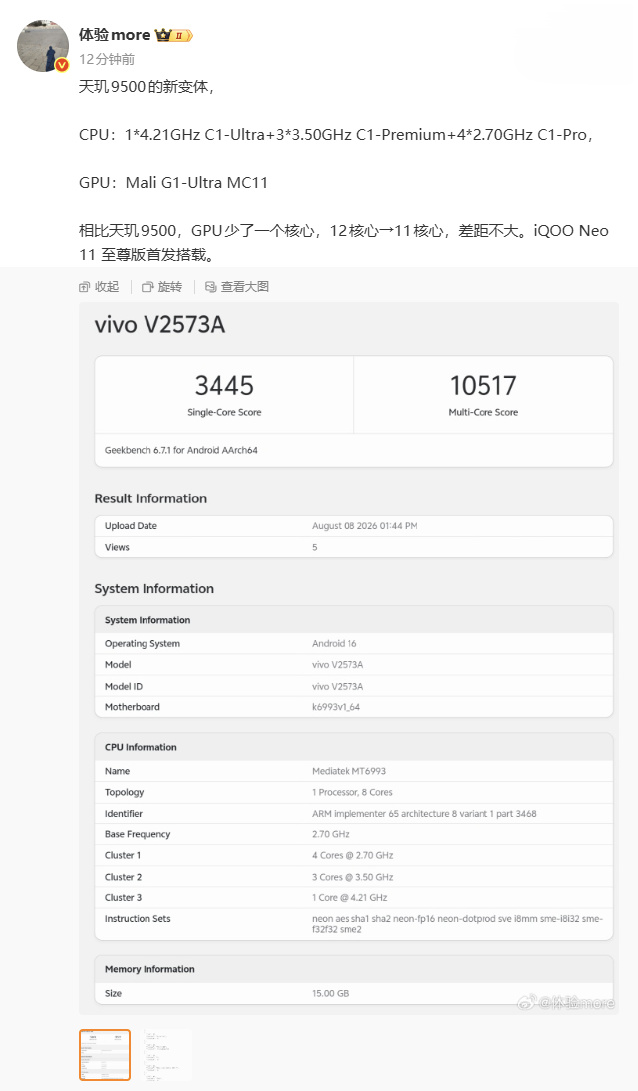Click the Geekbench 6.7.1 for Android AArch64 text

tap(181, 450)
